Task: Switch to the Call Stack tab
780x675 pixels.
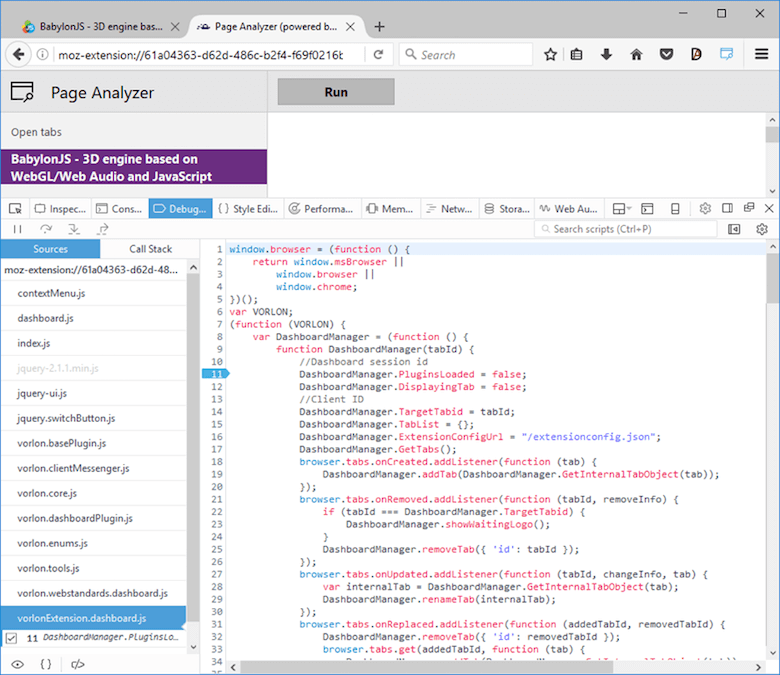Action: point(150,249)
